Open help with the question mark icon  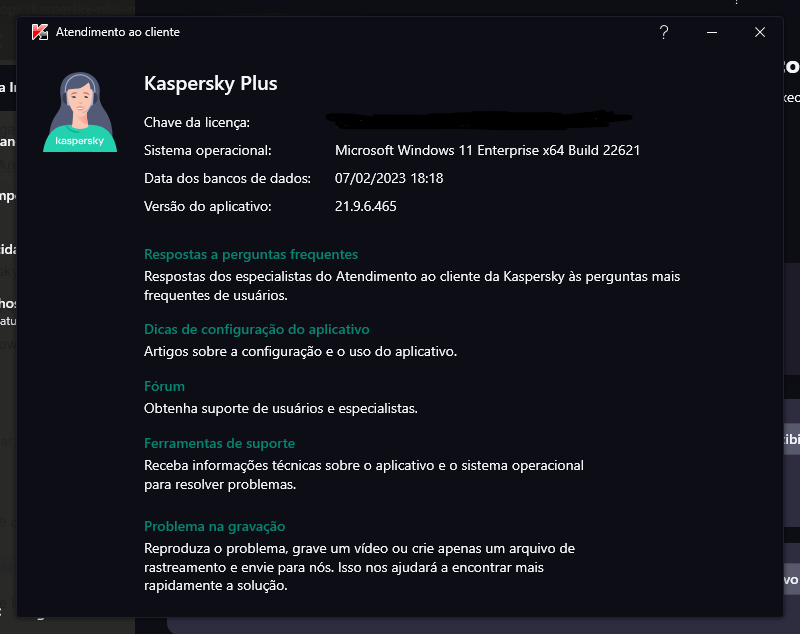point(663,32)
